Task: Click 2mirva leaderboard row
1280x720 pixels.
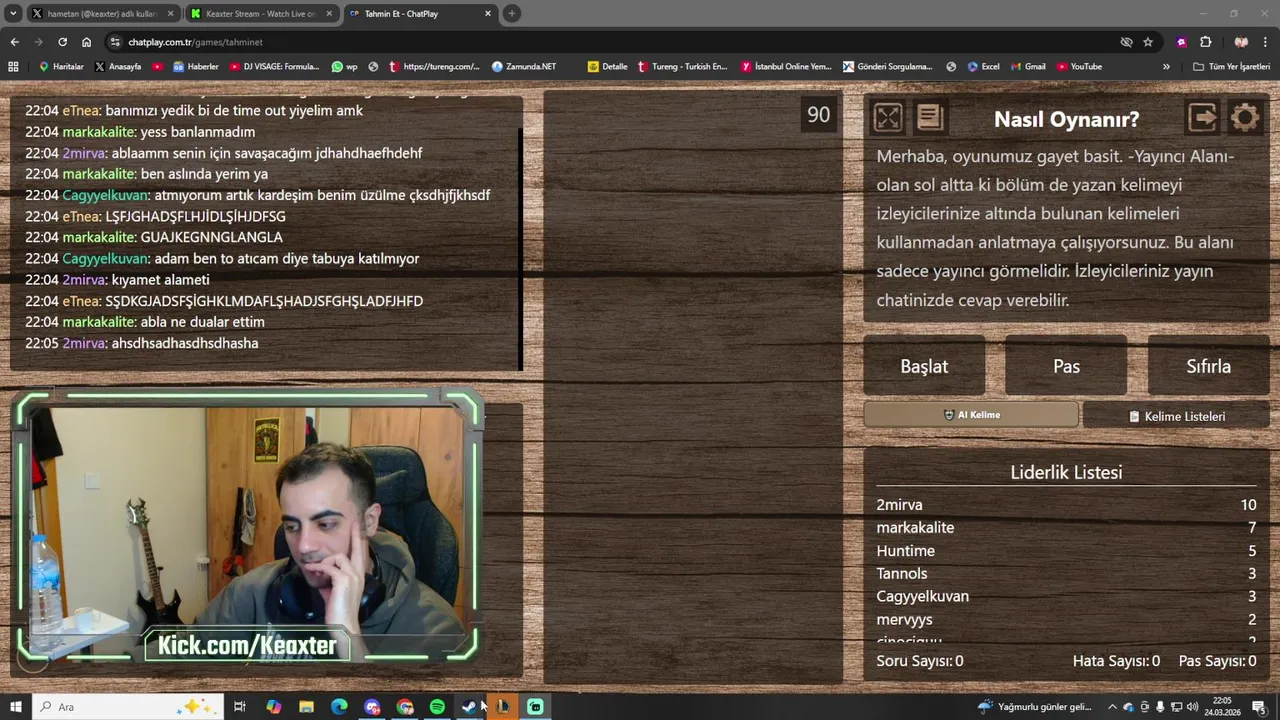Action: tap(1066, 505)
